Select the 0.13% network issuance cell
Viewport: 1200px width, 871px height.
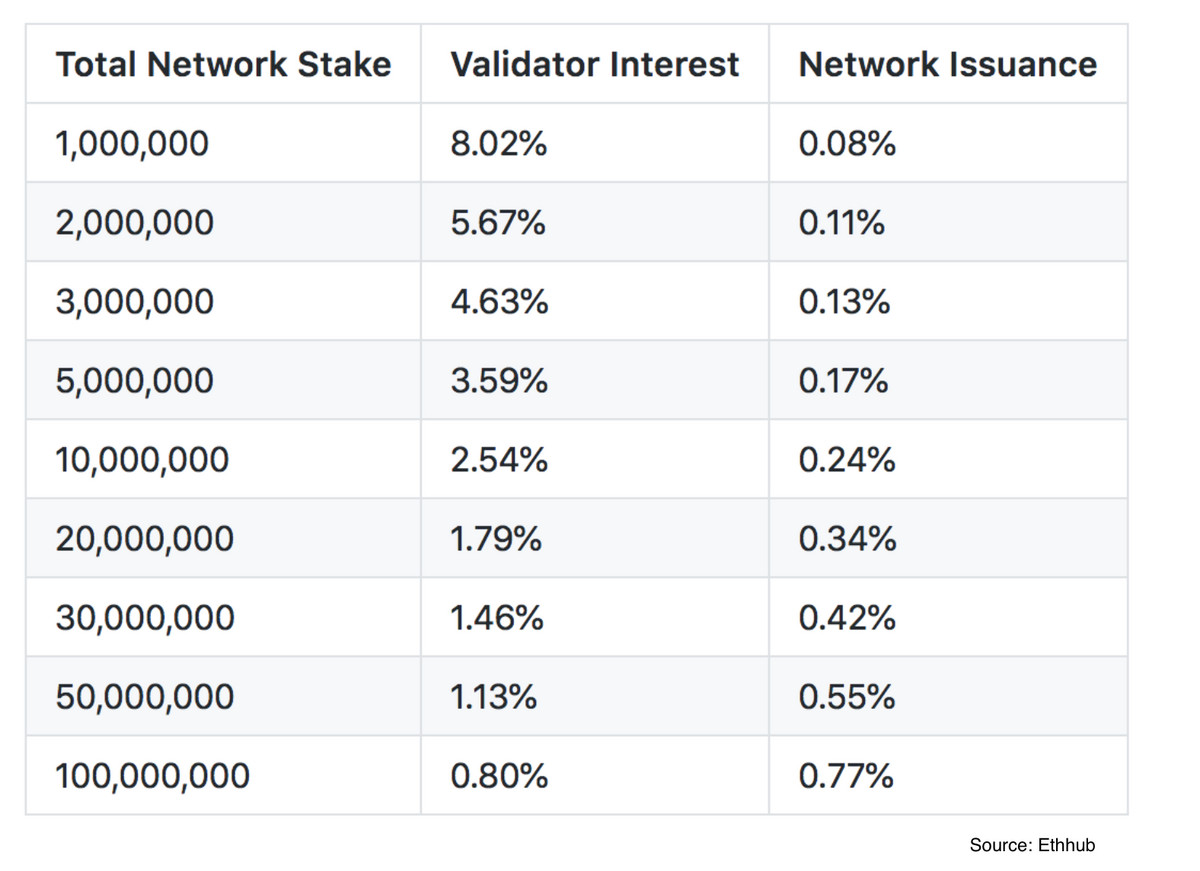[x=844, y=302]
